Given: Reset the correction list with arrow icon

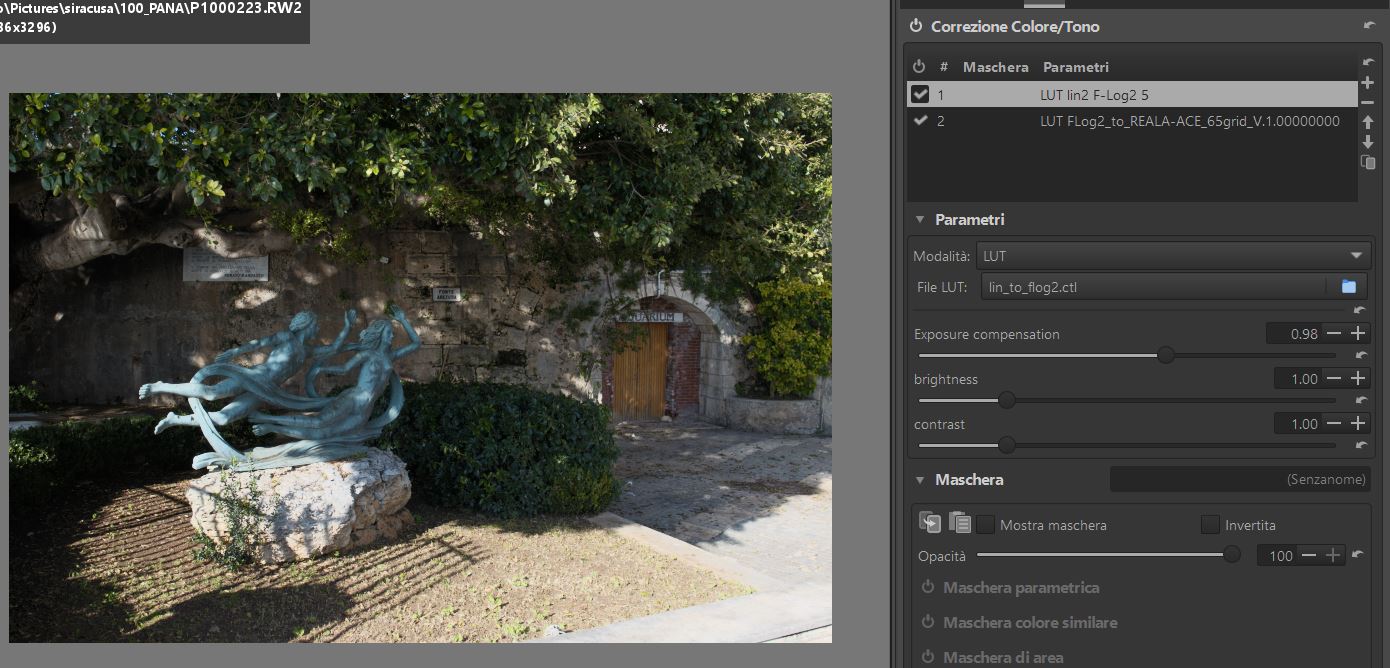Looking at the screenshot, I should 1368,63.
